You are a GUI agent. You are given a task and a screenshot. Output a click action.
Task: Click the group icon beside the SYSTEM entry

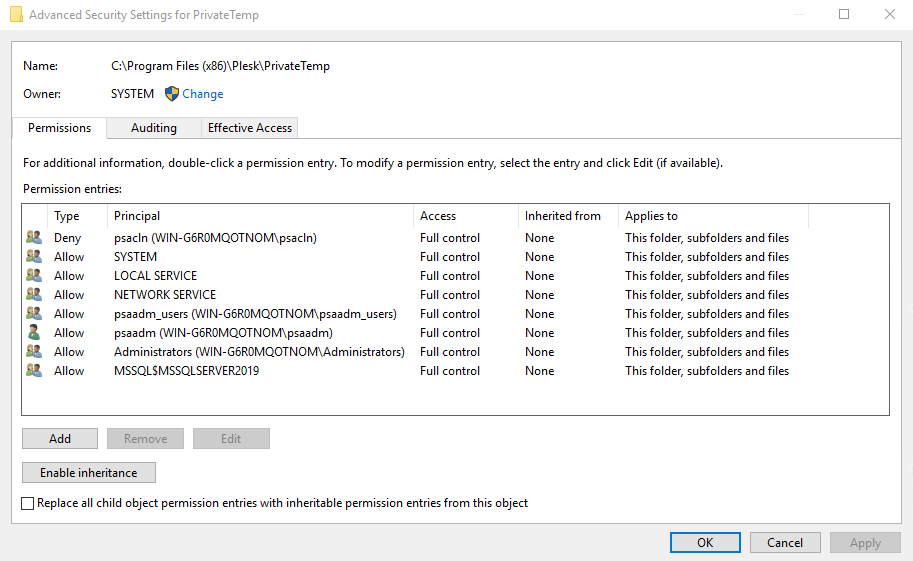pyautogui.click(x=34, y=257)
